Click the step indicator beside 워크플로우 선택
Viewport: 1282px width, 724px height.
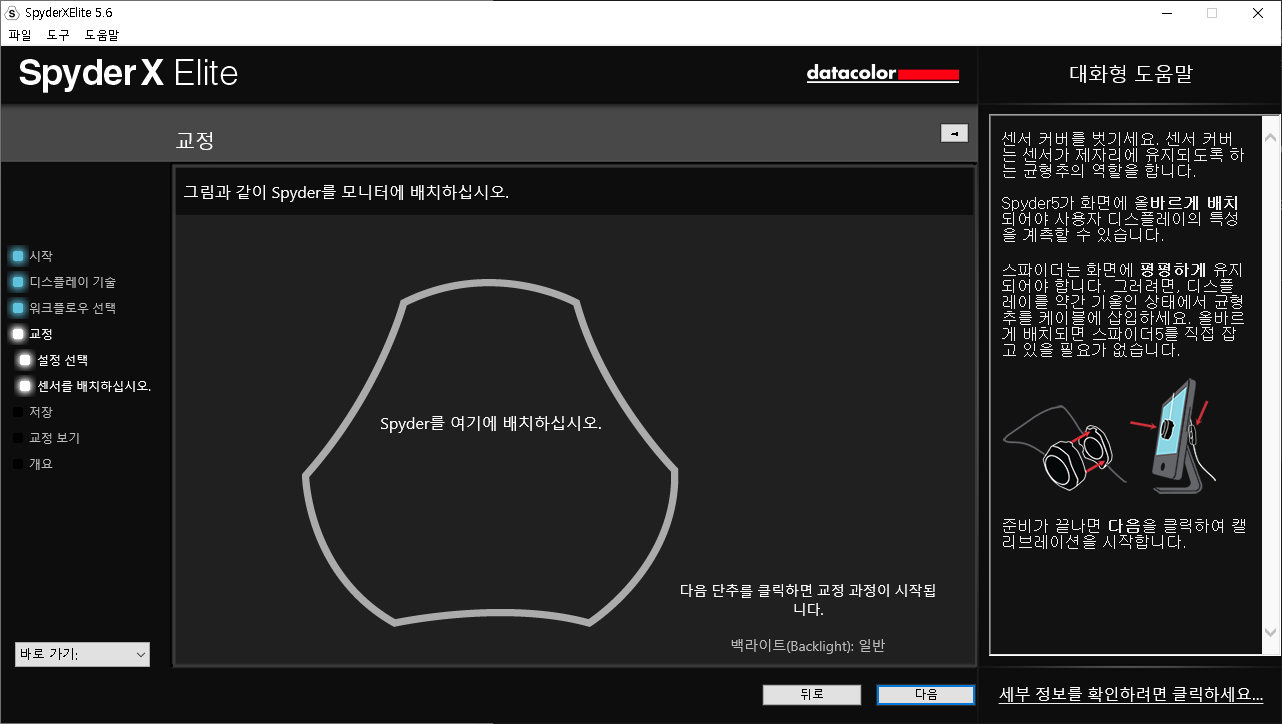pos(18,308)
